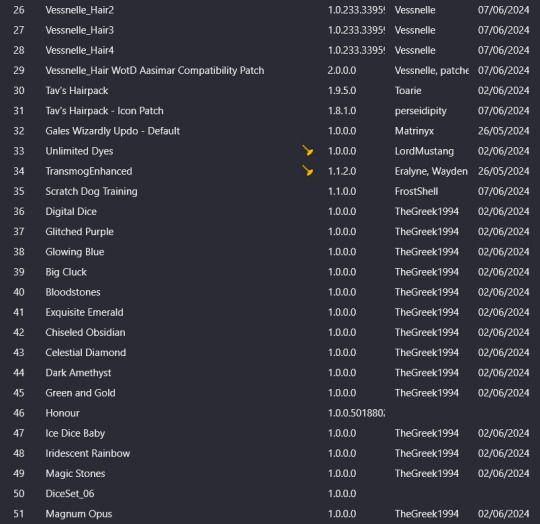Select the Bloodstones mod row

point(270,292)
